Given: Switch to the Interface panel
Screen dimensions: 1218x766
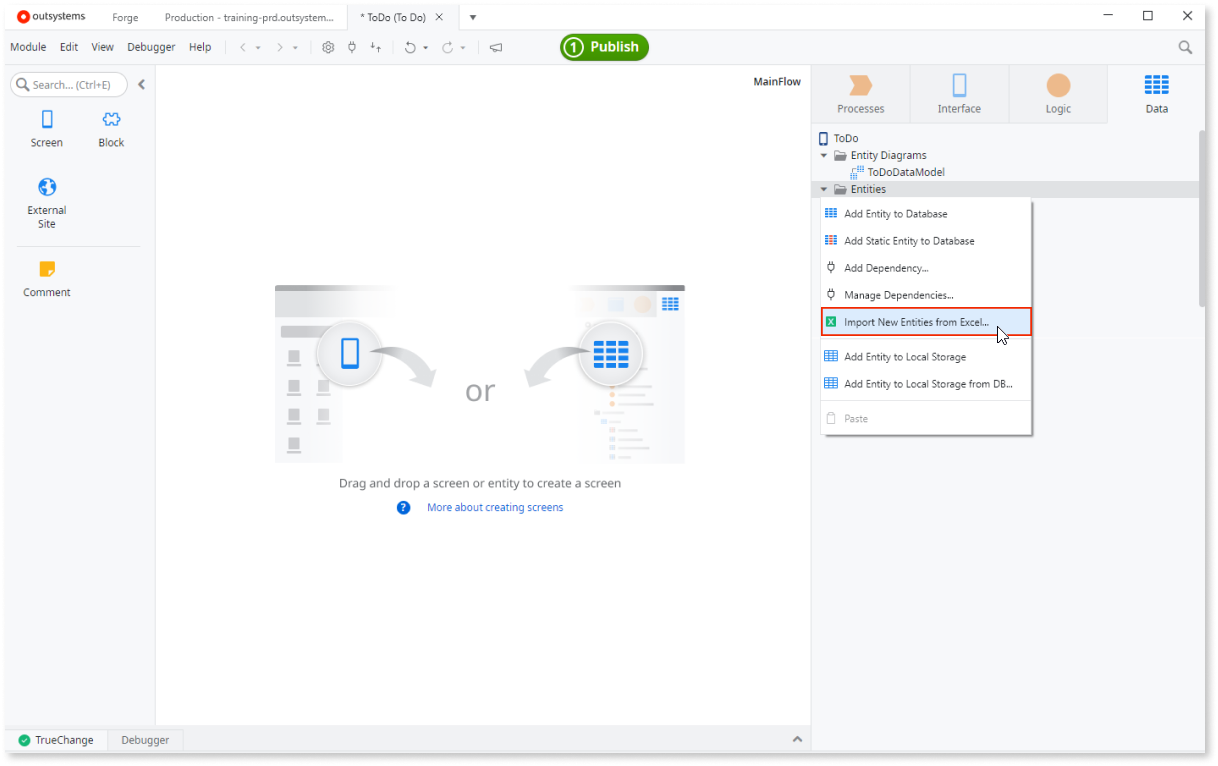Looking at the screenshot, I should 958,93.
